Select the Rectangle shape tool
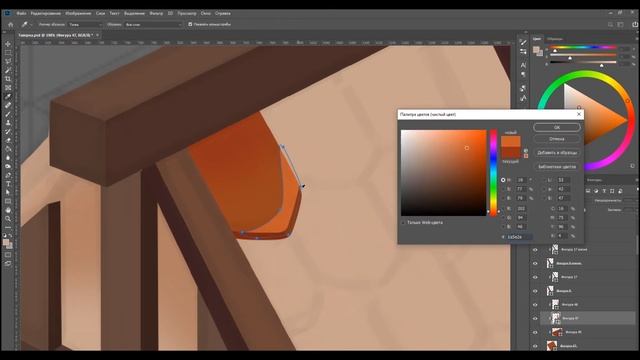The width and height of the screenshot is (640, 360). [x=8, y=201]
